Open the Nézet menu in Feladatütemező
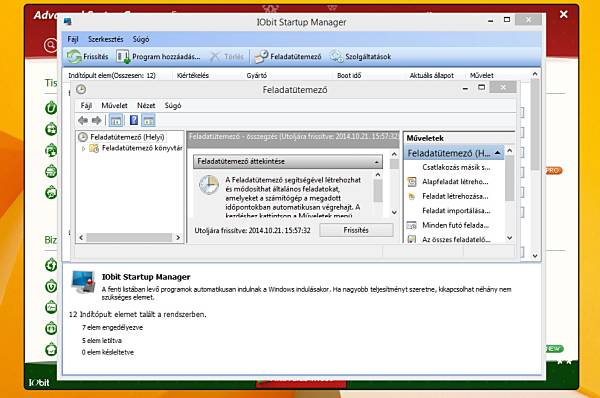Image resolution: width=600 pixels, height=398 pixels. pyautogui.click(x=146, y=105)
